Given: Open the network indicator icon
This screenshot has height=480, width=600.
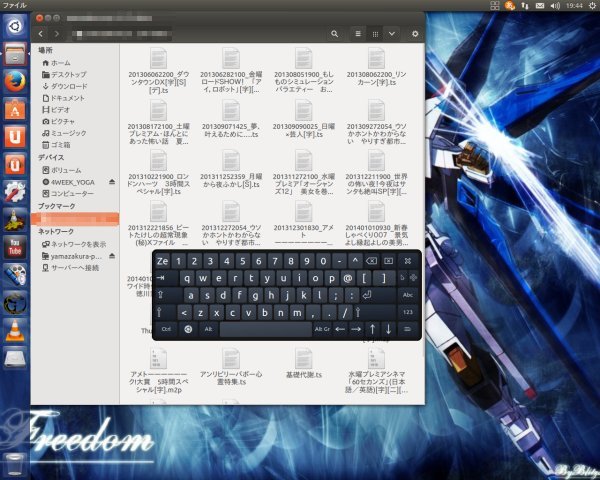Looking at the screenshot, I should point(525,5).
